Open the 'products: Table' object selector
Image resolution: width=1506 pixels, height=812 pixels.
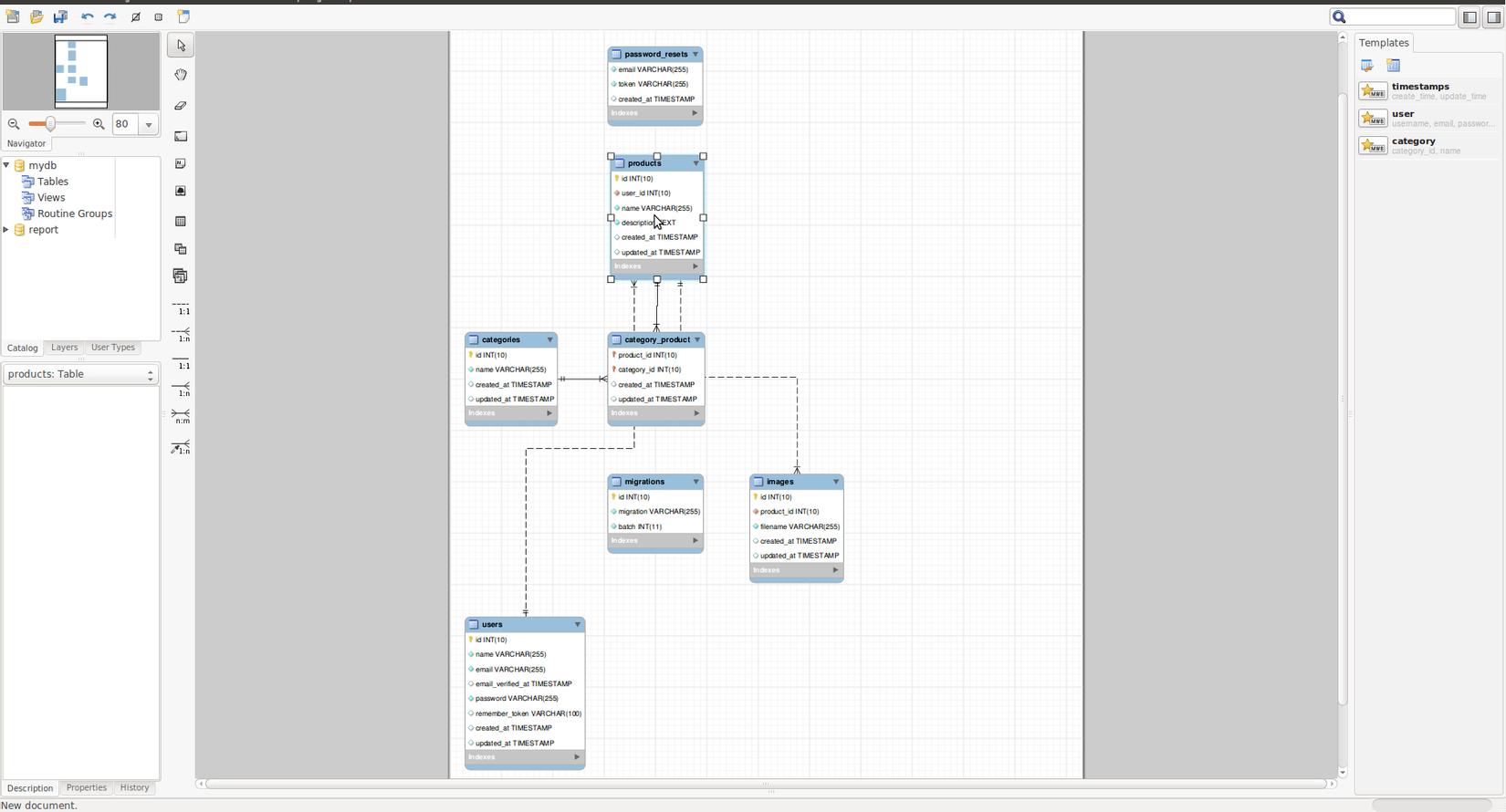click(x=80, y=374)
